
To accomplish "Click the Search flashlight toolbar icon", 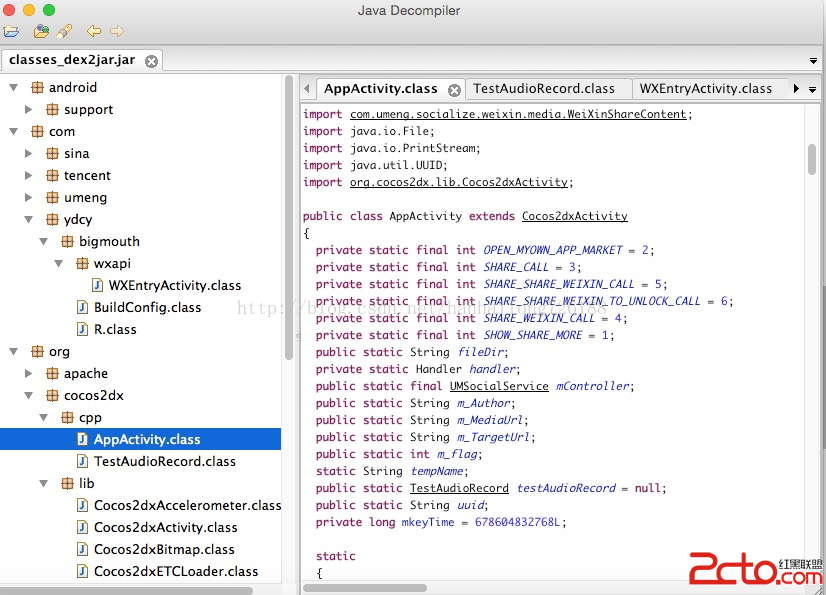I will click(64, 32).
